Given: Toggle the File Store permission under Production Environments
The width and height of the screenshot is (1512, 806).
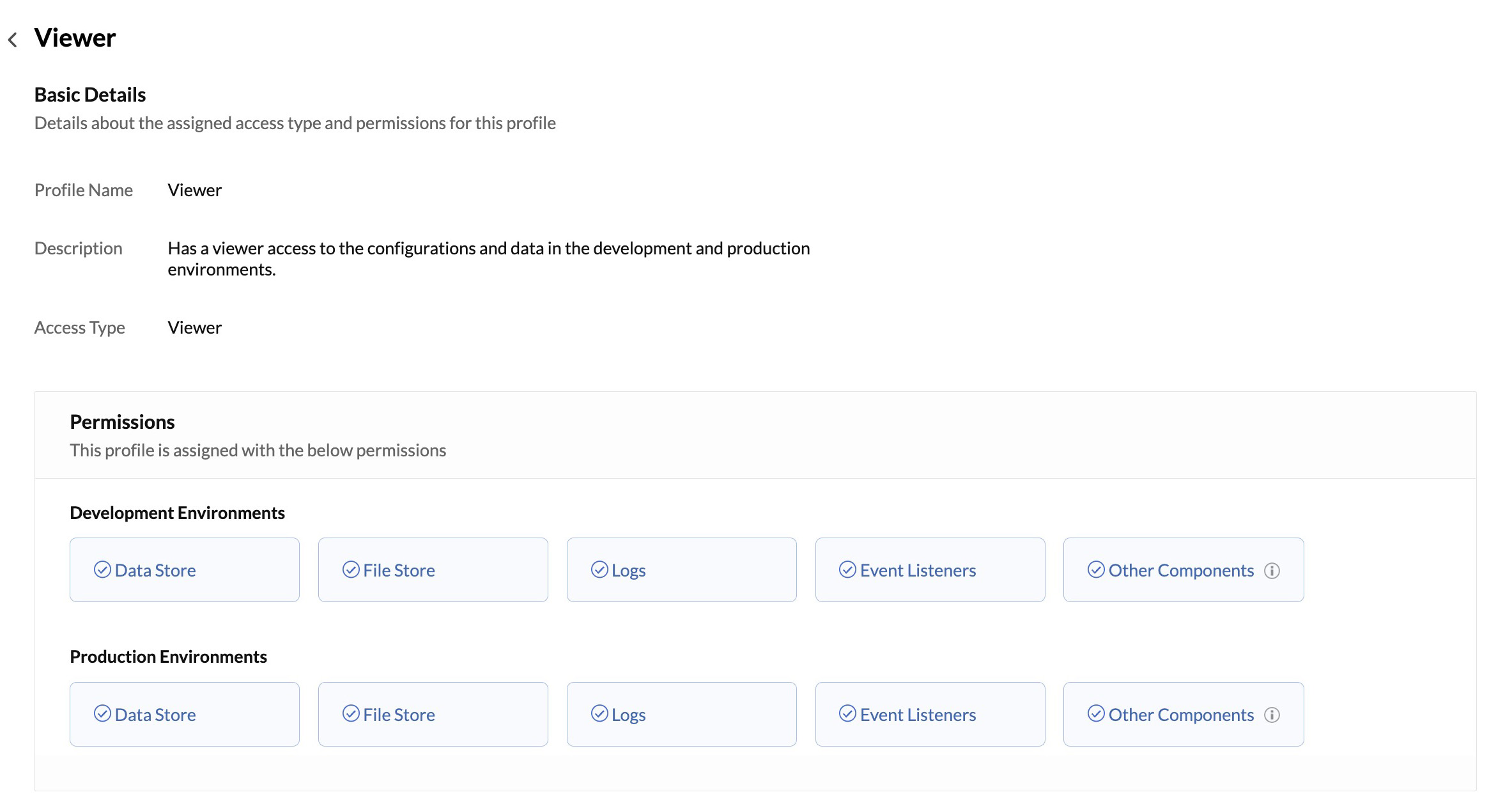Looking at the screenshot, I should pos(433,713).
